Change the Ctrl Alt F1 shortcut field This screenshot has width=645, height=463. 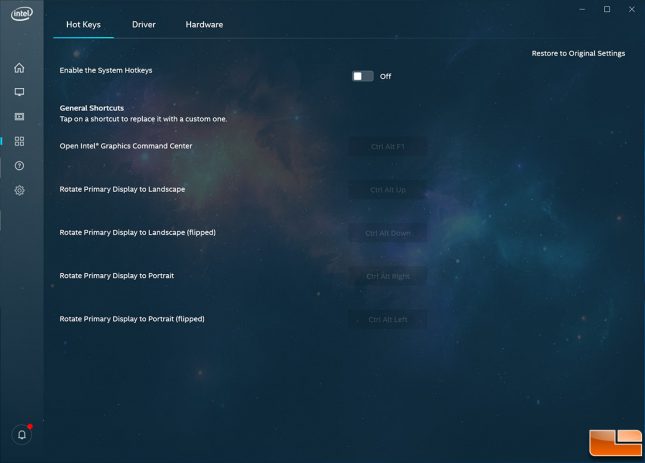point(387,147)
